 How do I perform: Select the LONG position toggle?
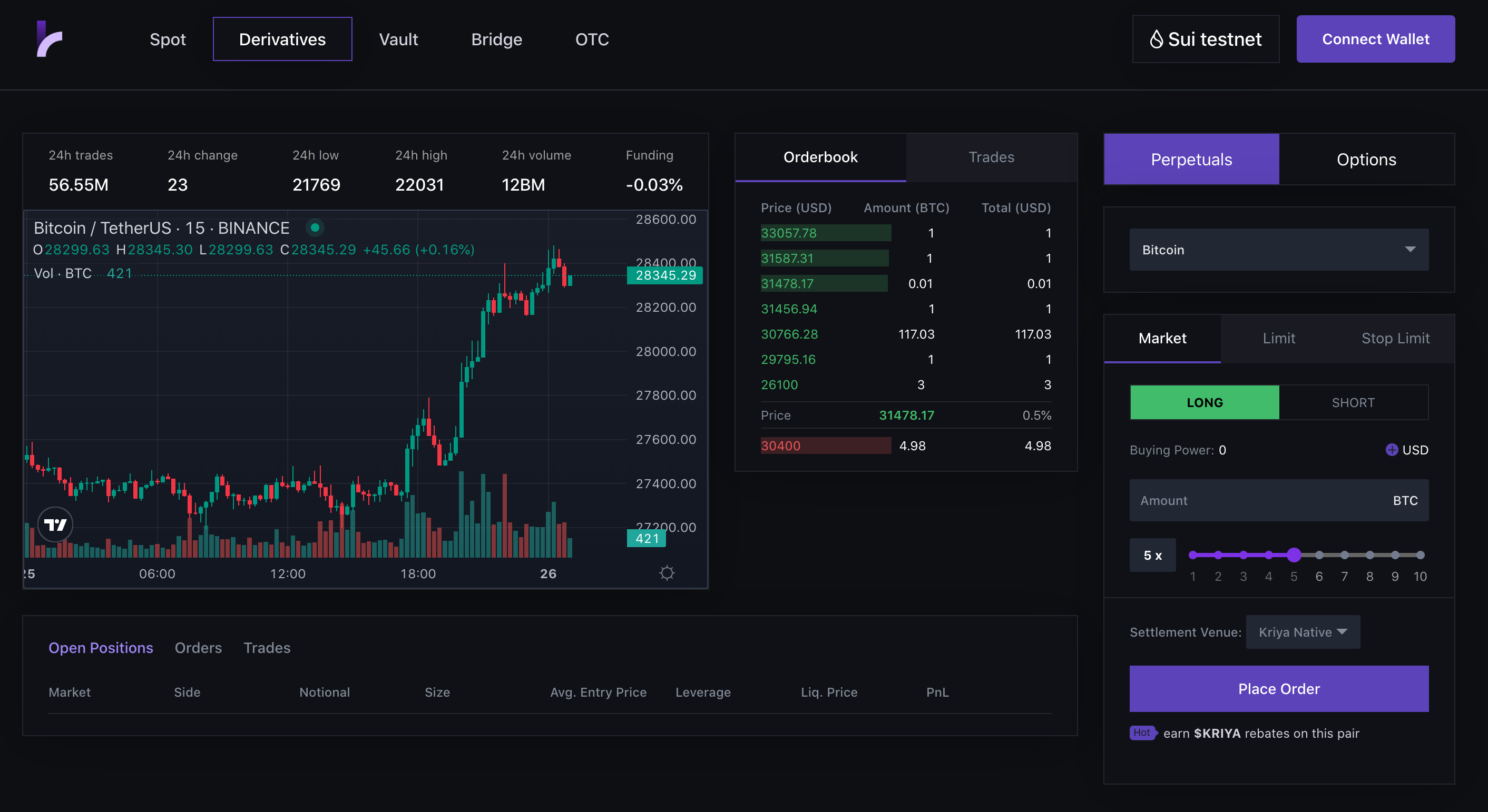[x=1205, y=402]
